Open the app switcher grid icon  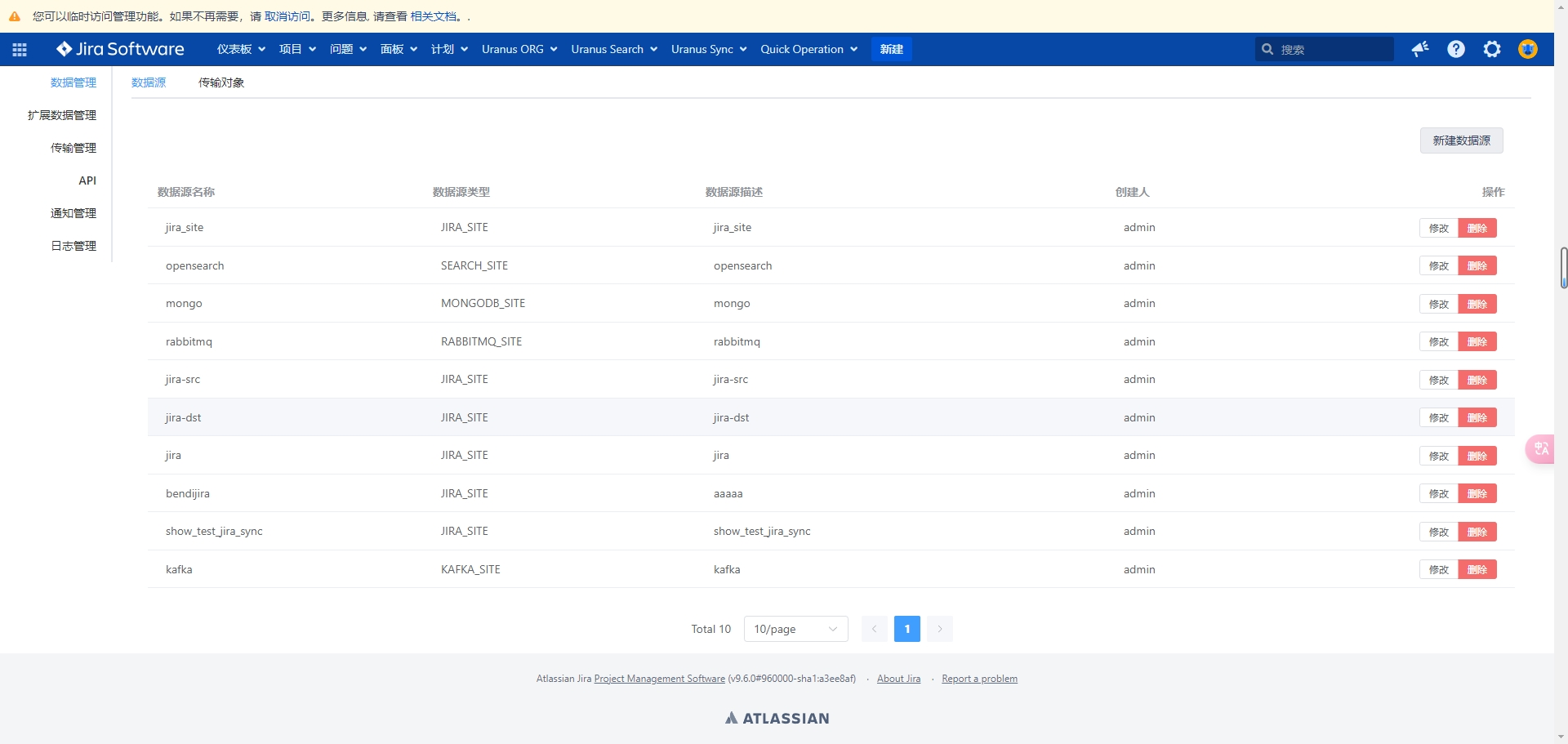pyautogui.click(x=20, y=49)
